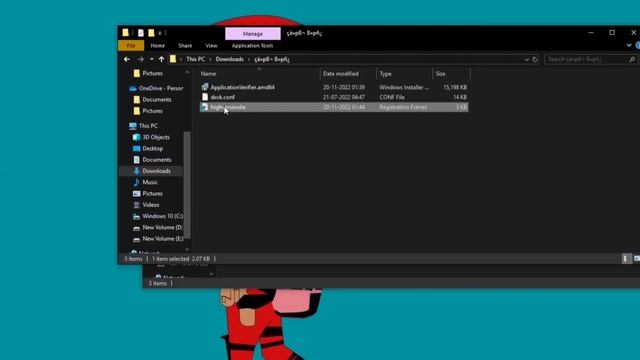
Task: Open Pictures under This PC
Action: 152,193
